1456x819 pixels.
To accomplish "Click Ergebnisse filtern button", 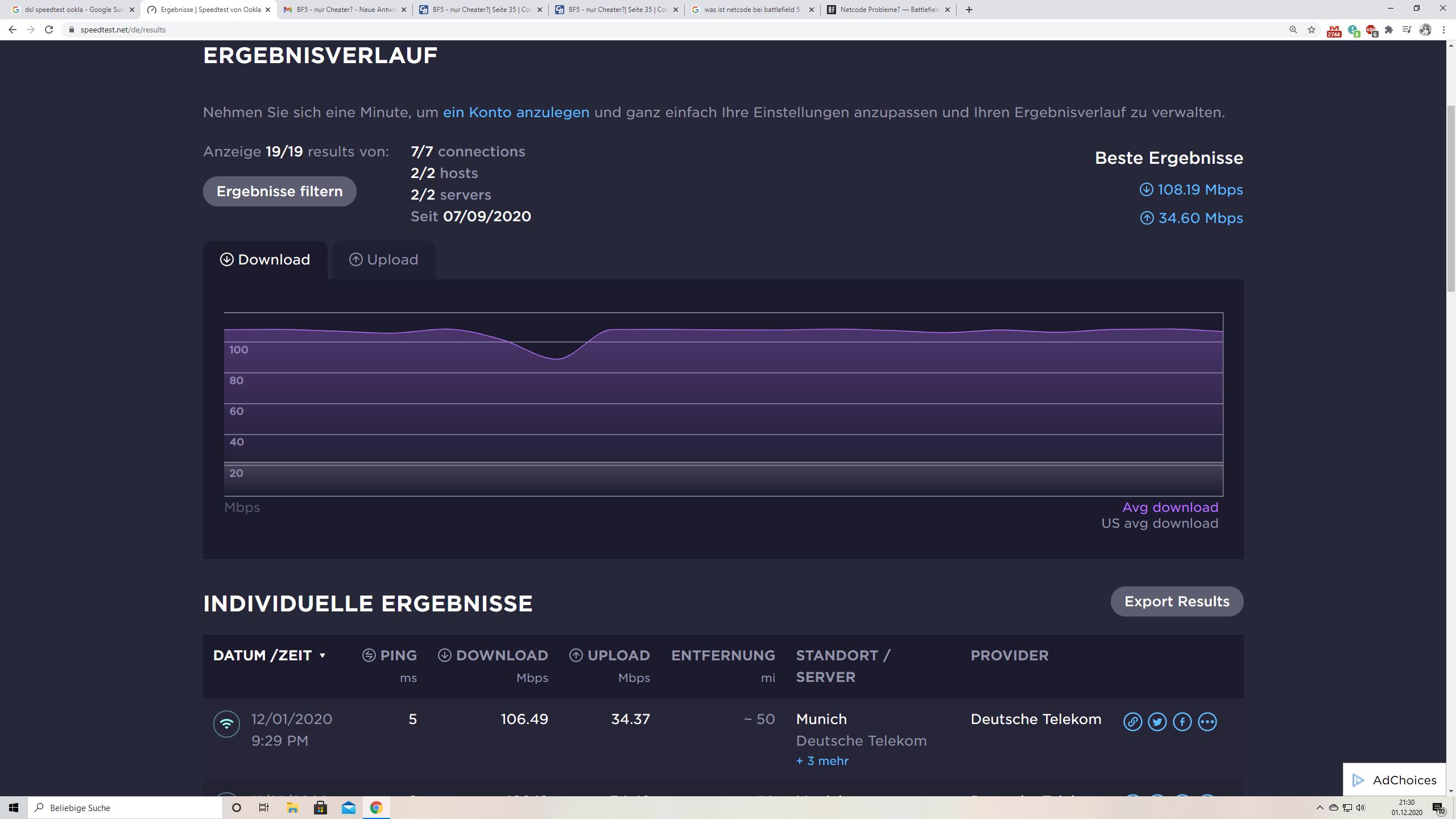I will pos(279,192).
